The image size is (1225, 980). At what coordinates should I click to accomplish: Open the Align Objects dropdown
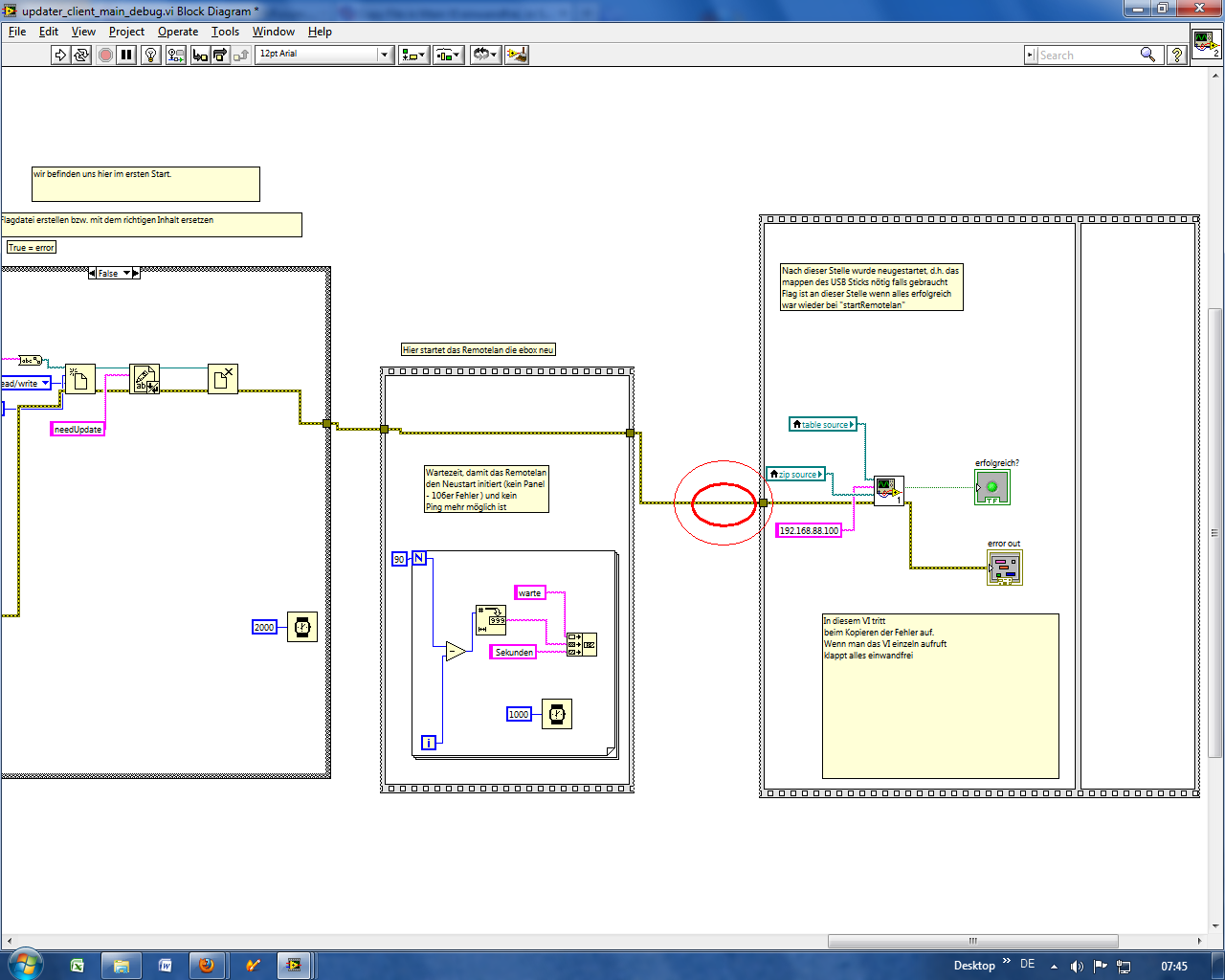[413, 55]
